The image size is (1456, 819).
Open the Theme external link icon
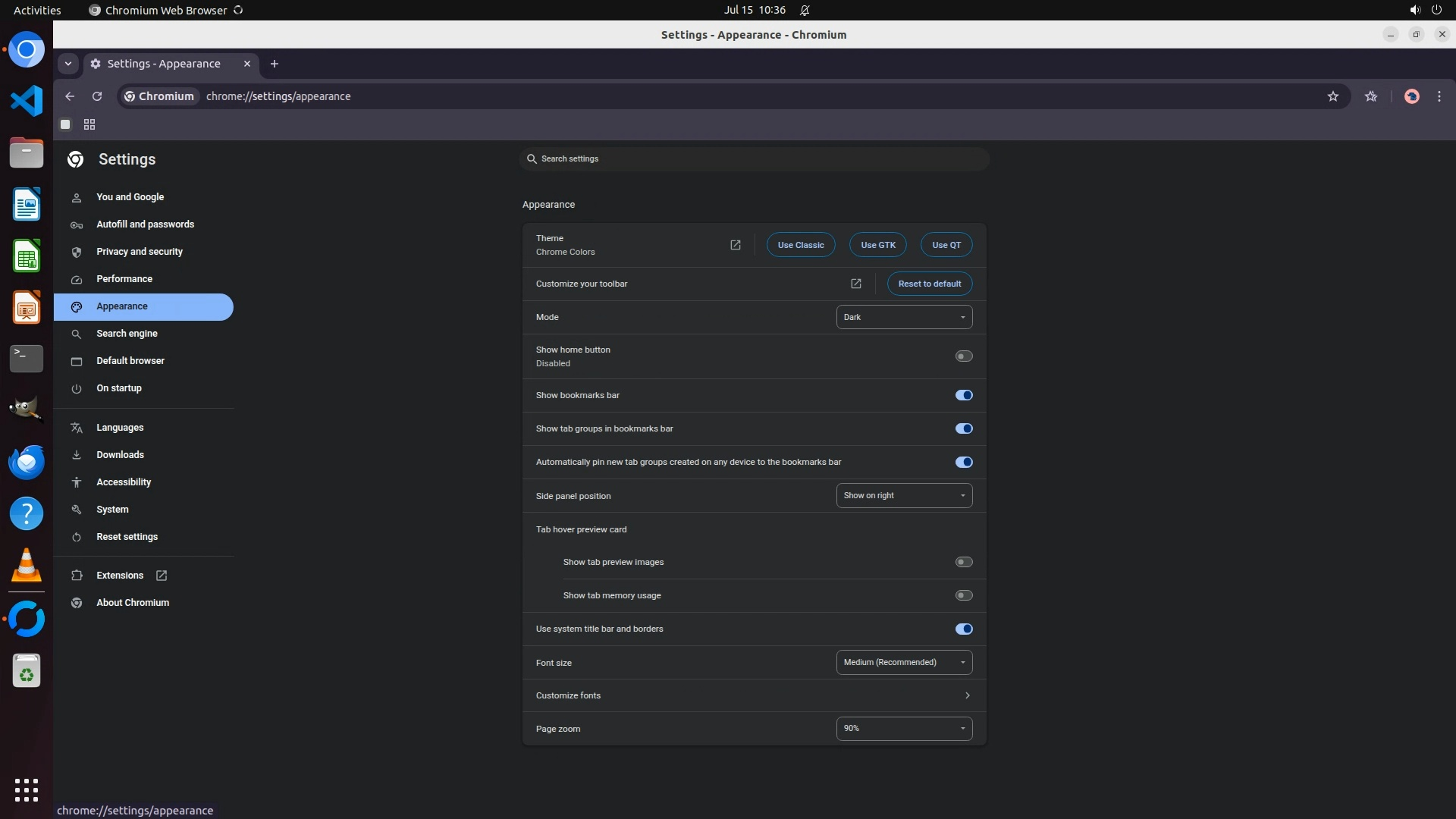click(735, 245)
